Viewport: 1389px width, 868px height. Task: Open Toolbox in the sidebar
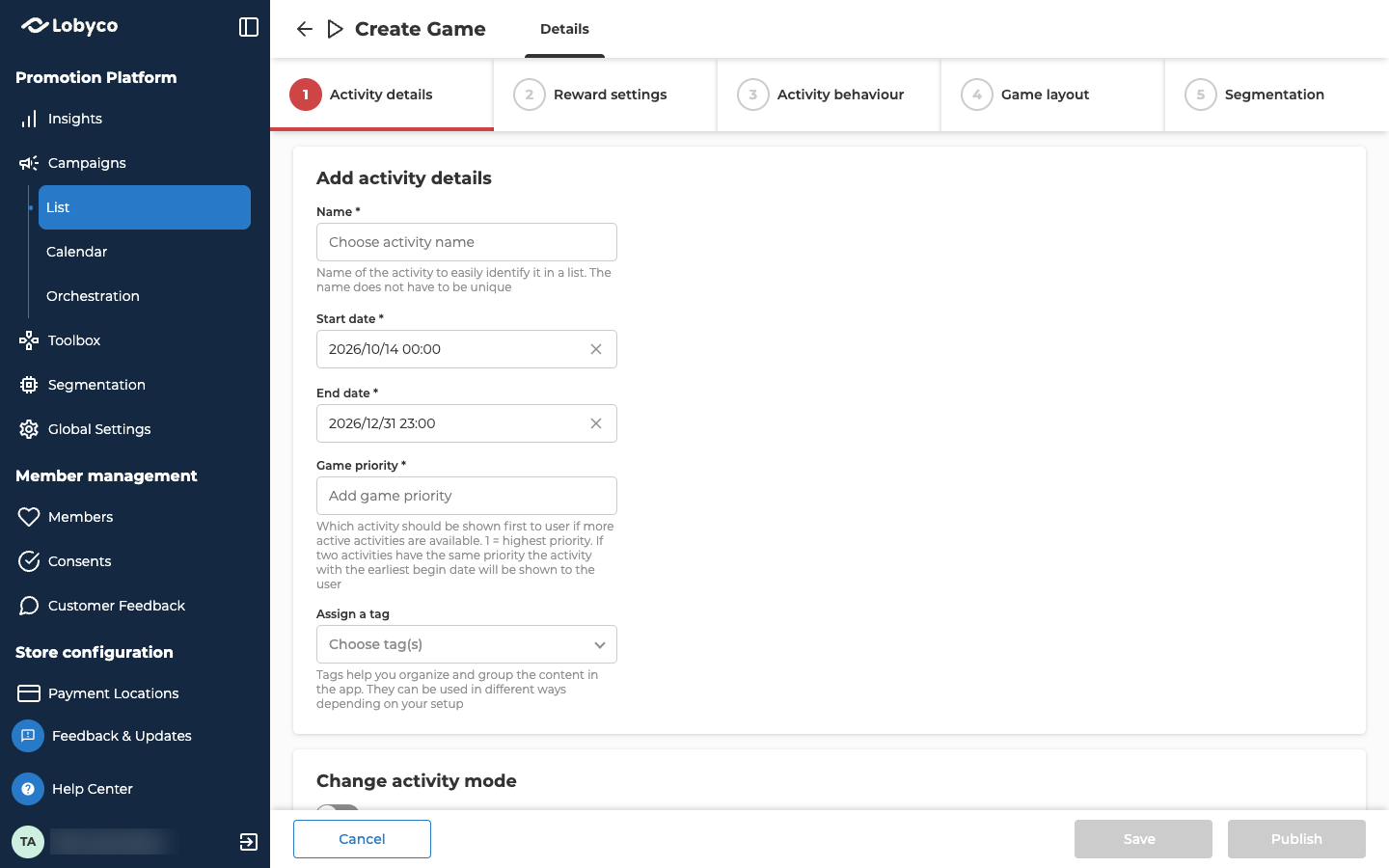[x=135, y=340]
